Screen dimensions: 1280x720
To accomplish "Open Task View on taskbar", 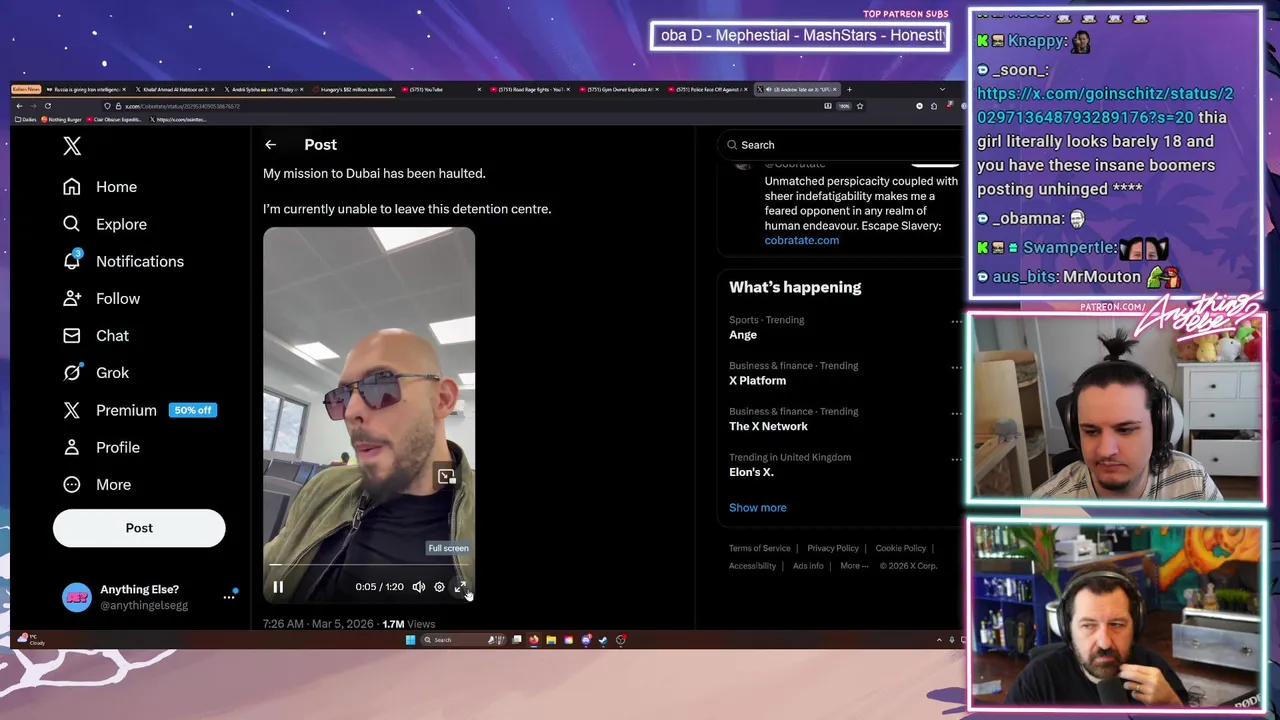I will (517, 640).
